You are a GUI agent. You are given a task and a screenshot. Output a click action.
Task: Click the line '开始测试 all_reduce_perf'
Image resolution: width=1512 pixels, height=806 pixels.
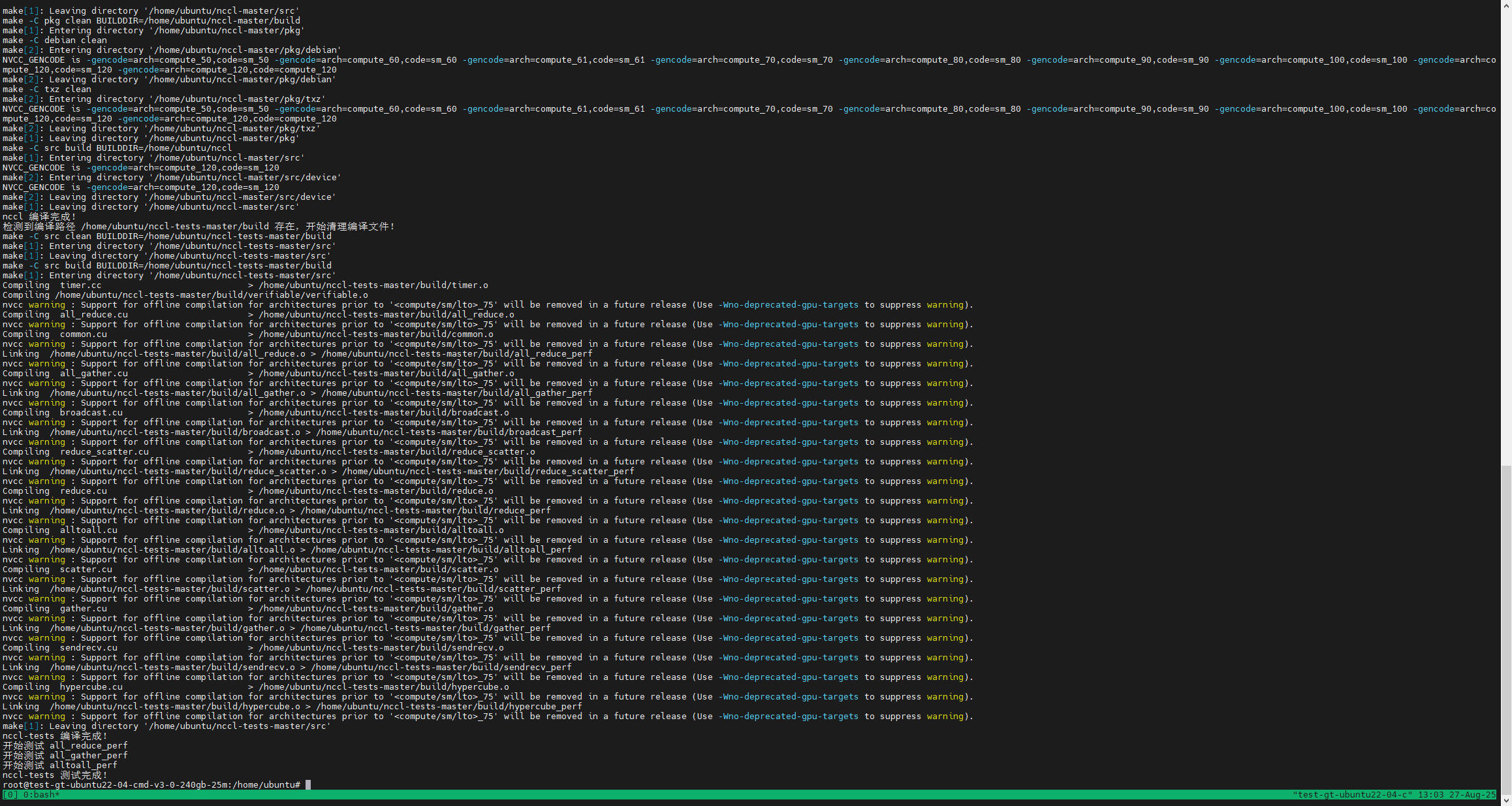(x=65, y=746)
